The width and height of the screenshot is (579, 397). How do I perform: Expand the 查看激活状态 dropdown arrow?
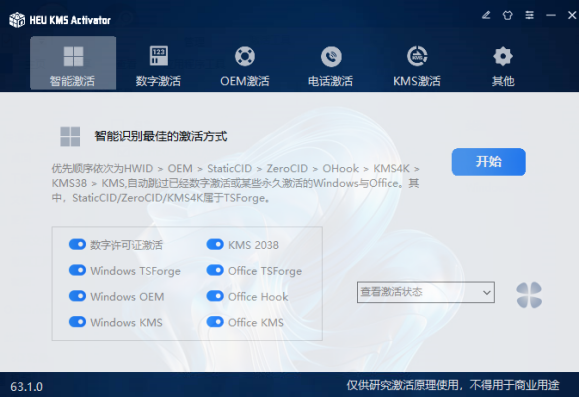[x=487, y=292]
